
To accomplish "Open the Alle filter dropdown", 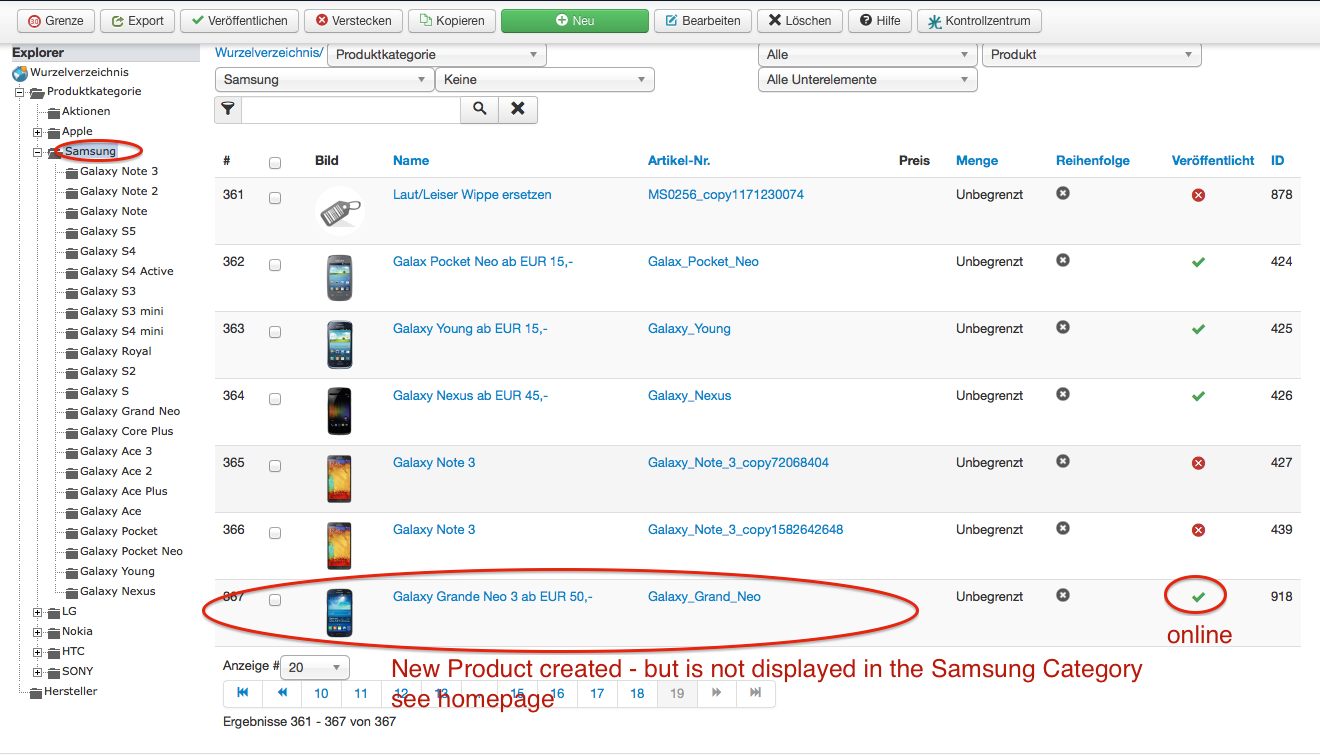I will pyautogui.click(x=868, y=55).
